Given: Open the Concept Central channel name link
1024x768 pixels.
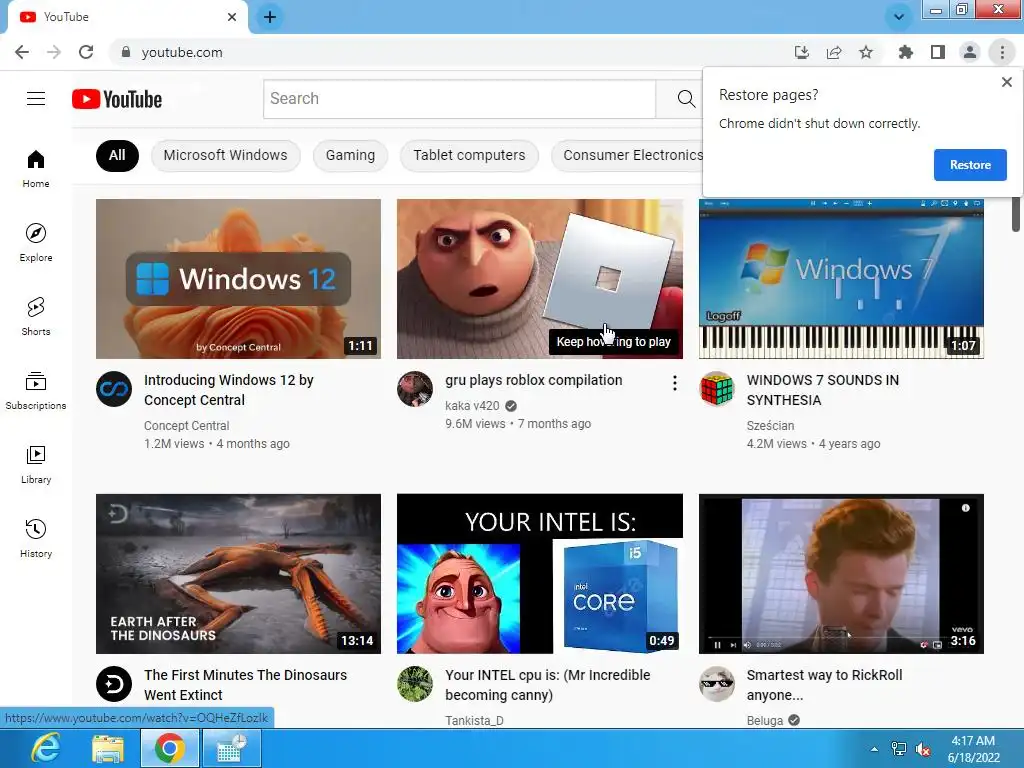Looking at the screenshot, I should 186,426.
